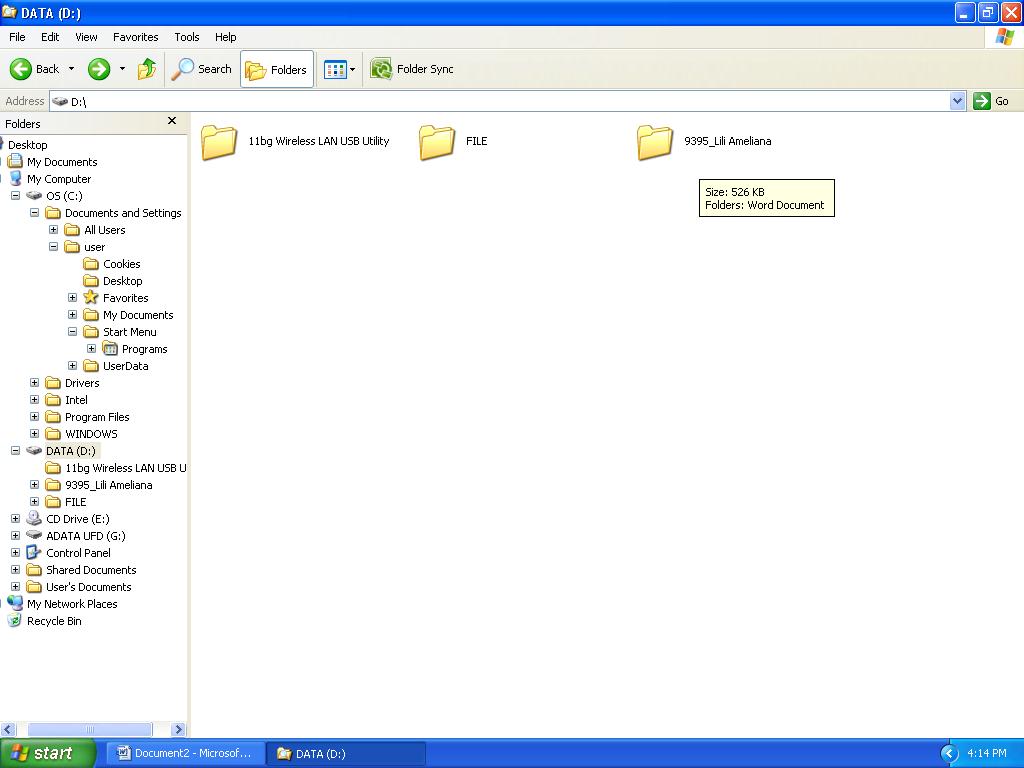Open Search using the toolbar icon
The width and height of the screenshot is (1024, 768).
click(200, 68)
